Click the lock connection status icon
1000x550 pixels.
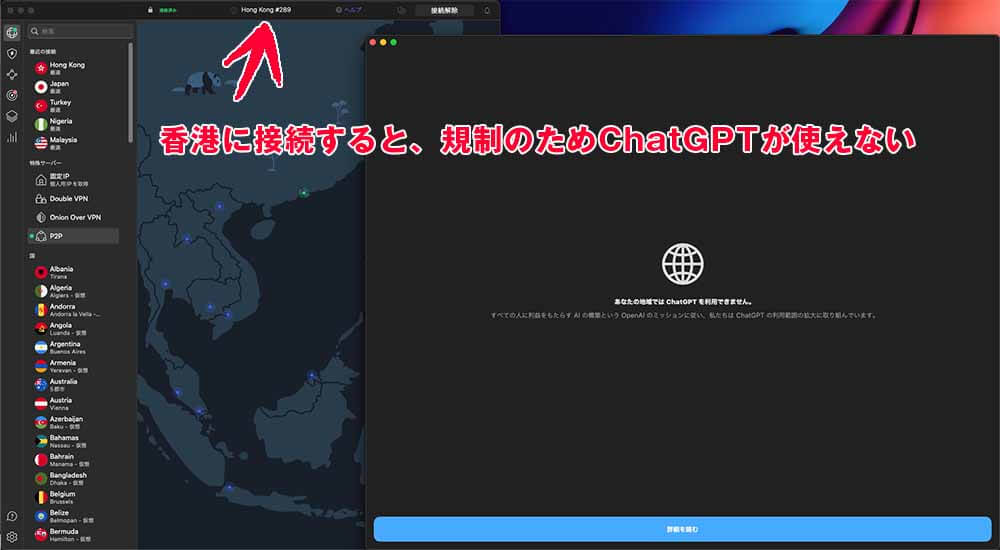(151, 10)
